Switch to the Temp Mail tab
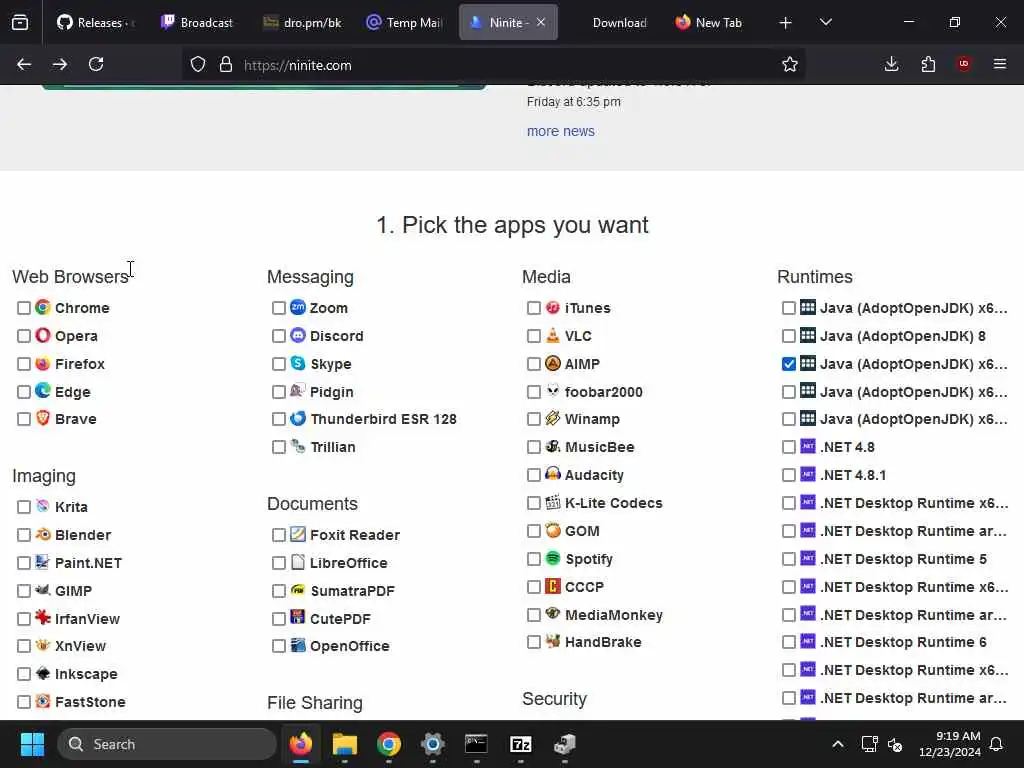This screenshot has height=768, width=1024. click(x=405, y=22)
